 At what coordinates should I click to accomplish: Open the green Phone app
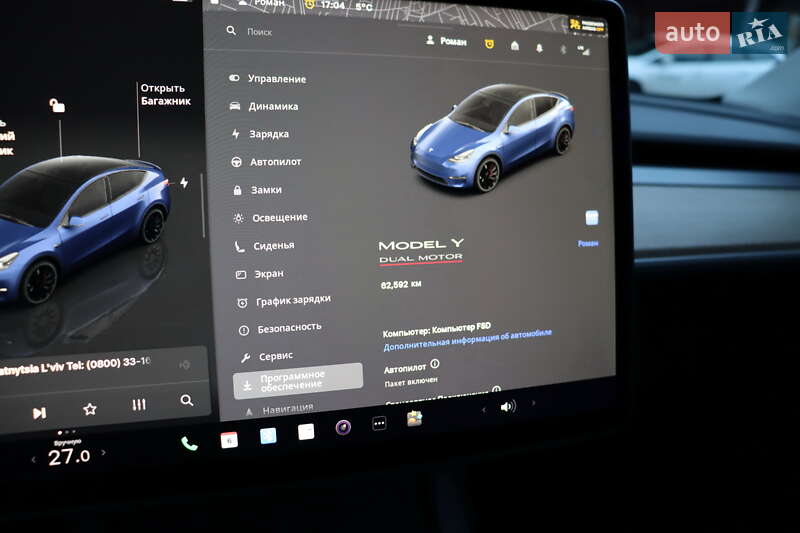[x=189, y=444]
